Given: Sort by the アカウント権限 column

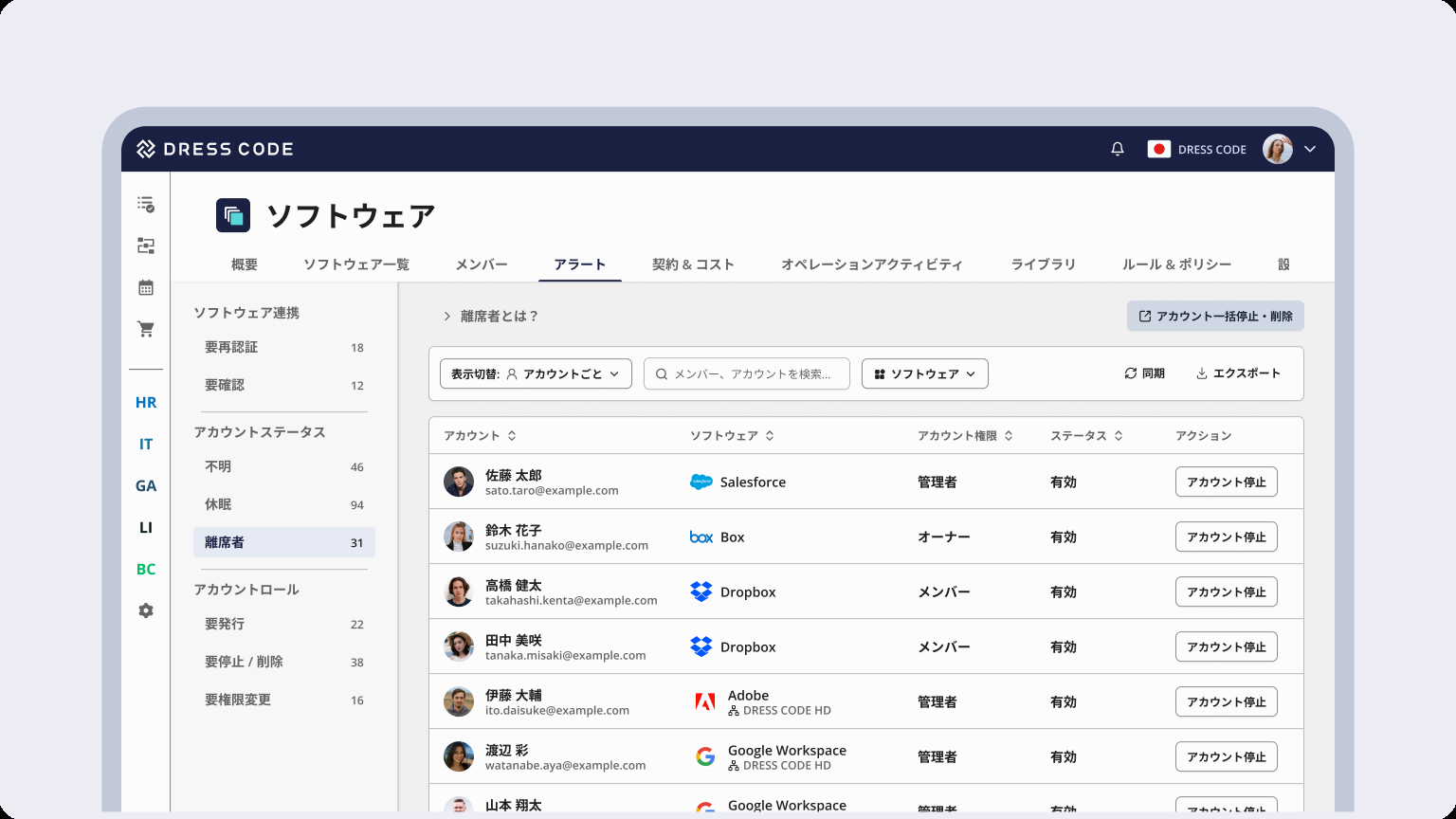Looking at the screenshot, I should 965,436.
